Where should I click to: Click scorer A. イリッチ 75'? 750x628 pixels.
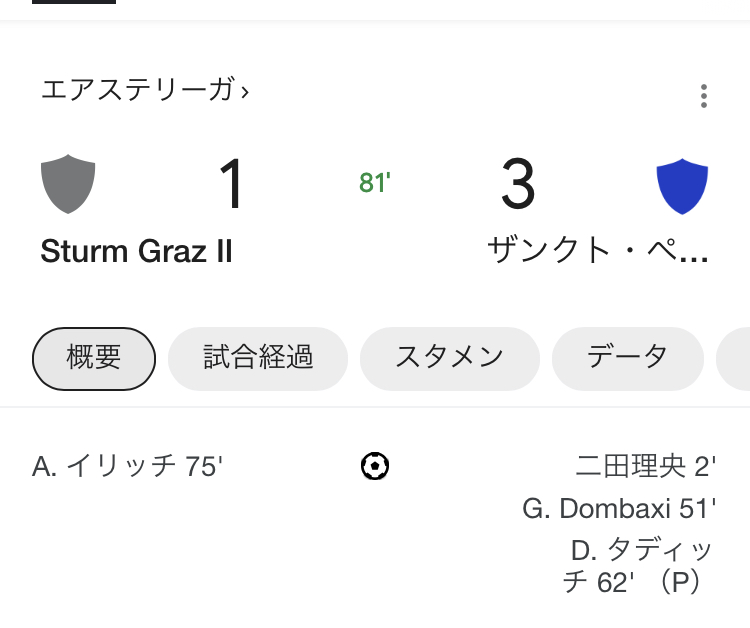pos(127,466)
